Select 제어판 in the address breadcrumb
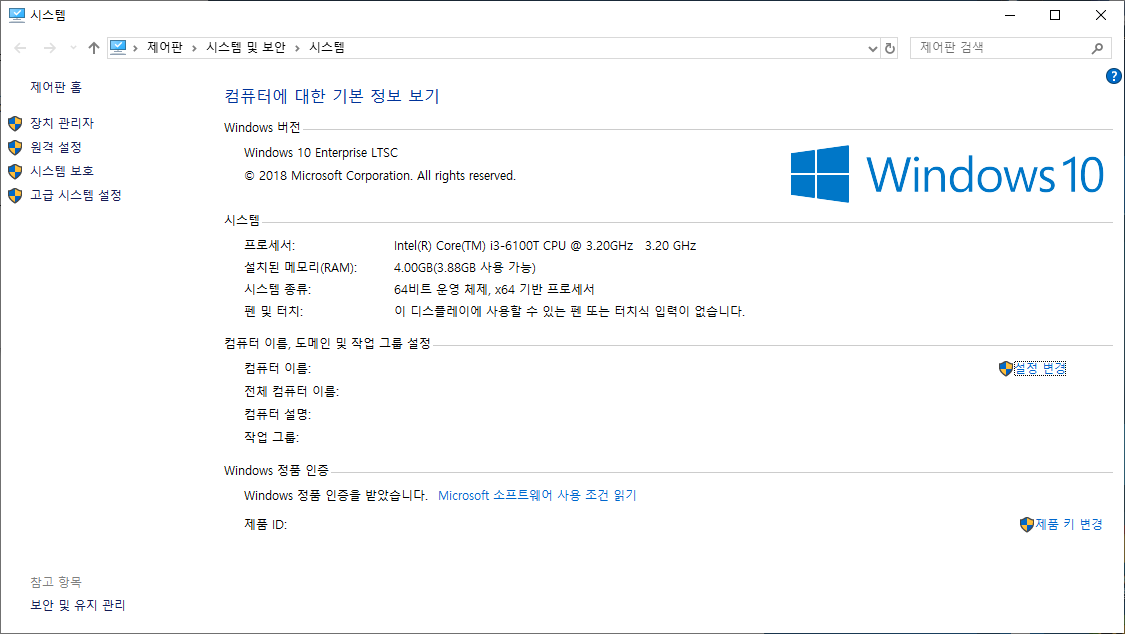1125x634 pixels. tap(164, 47)
